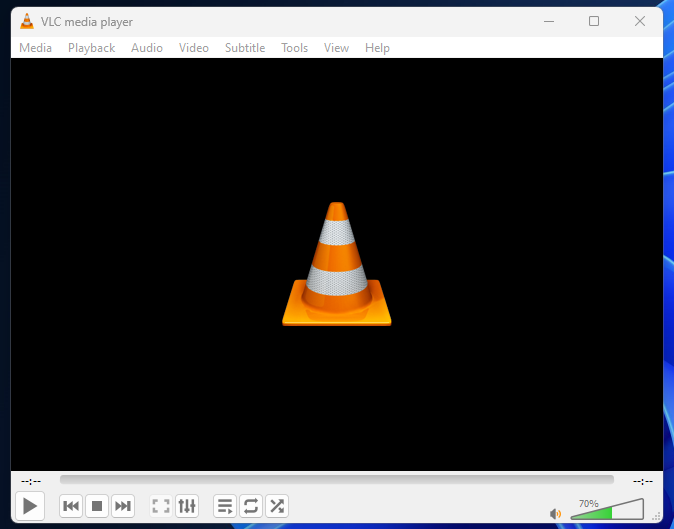Minimize the VLC window
Screen dimensions: 674x529
click(x=549, y=21)
